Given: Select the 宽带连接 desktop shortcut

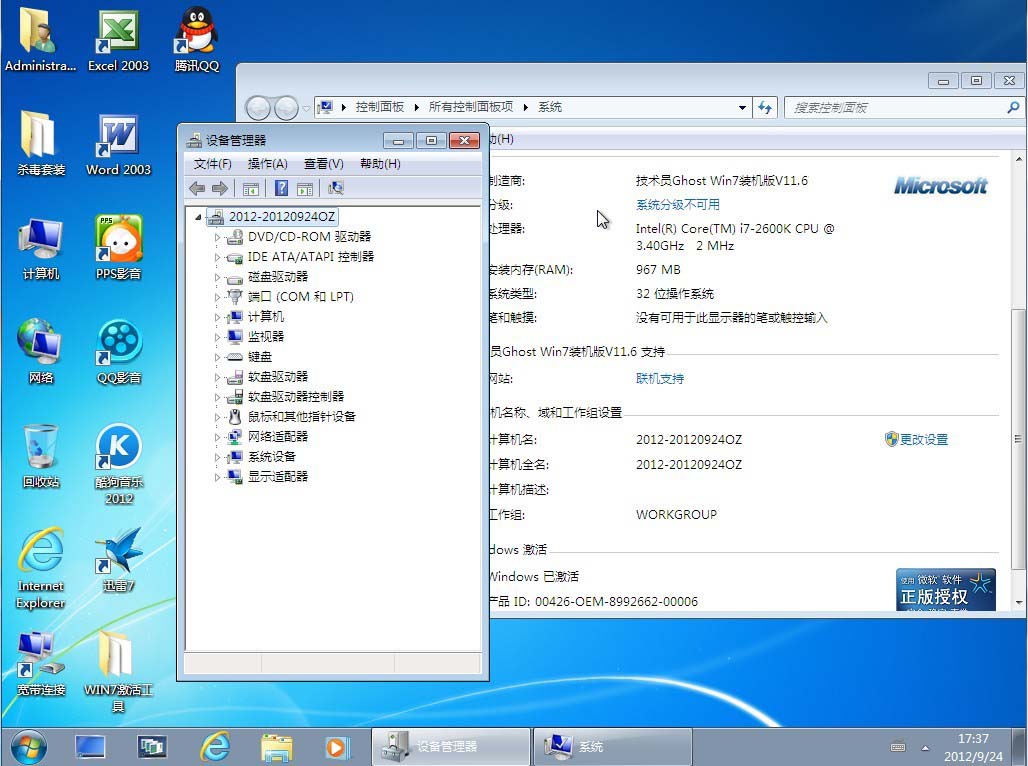Looking at the screenshot, I should point(41,663).
